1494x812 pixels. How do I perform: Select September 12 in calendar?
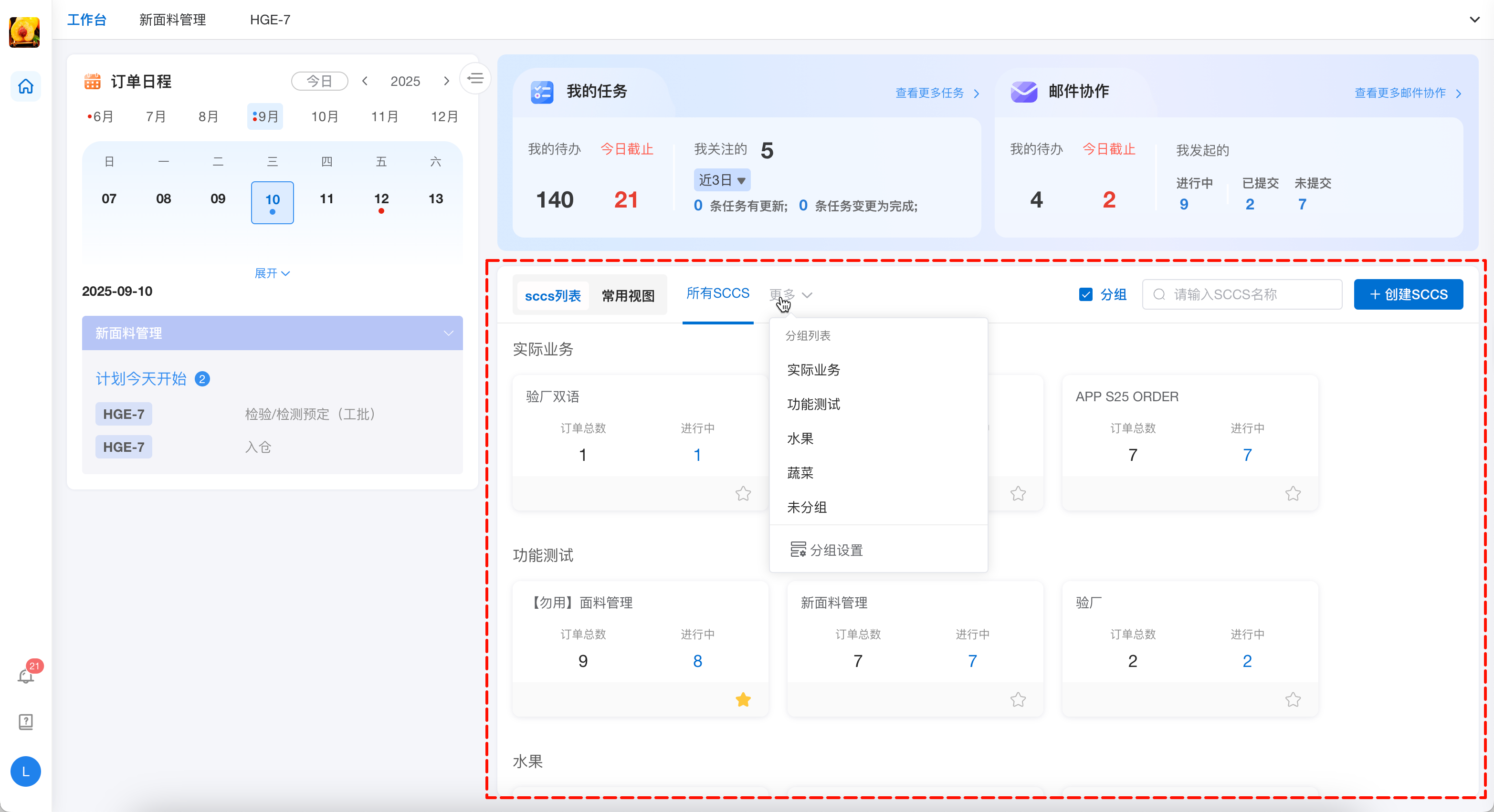[381, 199]
